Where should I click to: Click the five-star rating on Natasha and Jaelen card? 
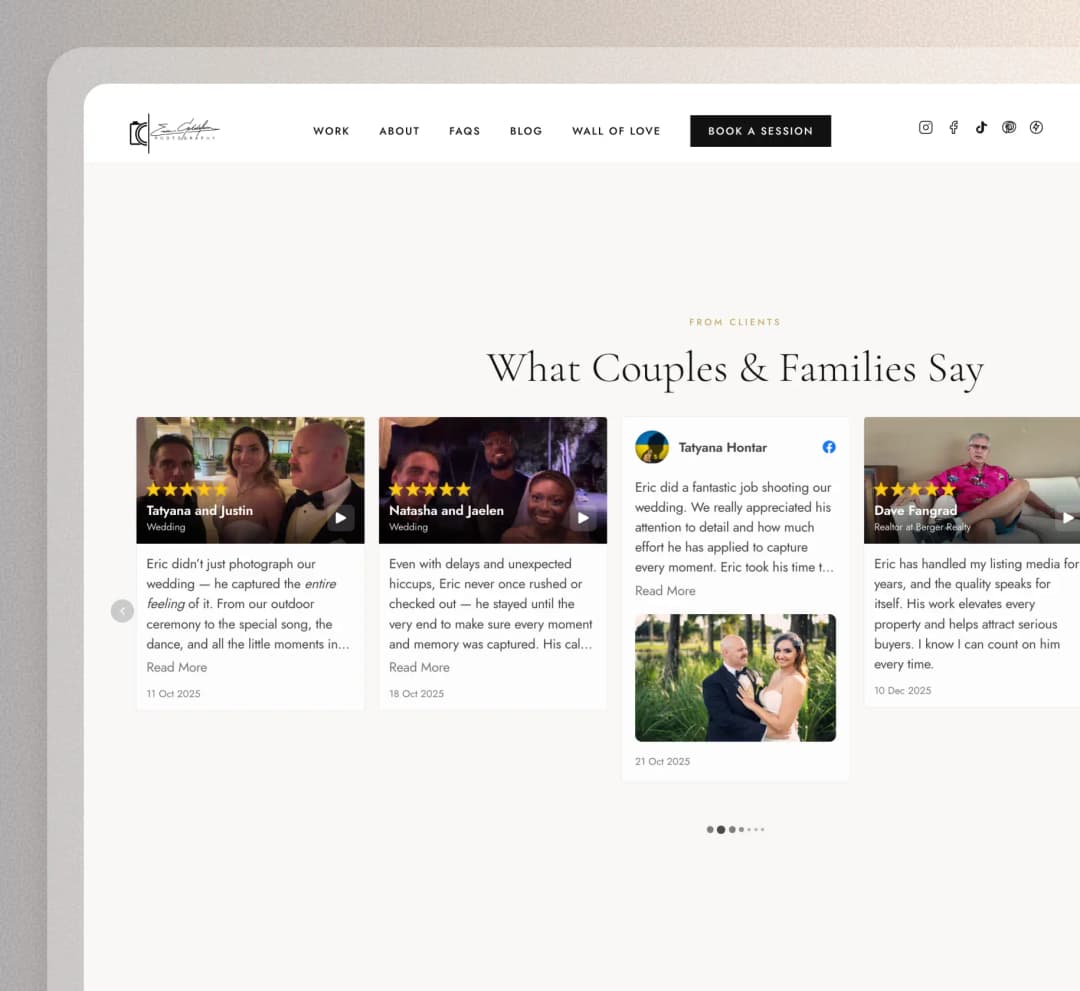[430, 490]
